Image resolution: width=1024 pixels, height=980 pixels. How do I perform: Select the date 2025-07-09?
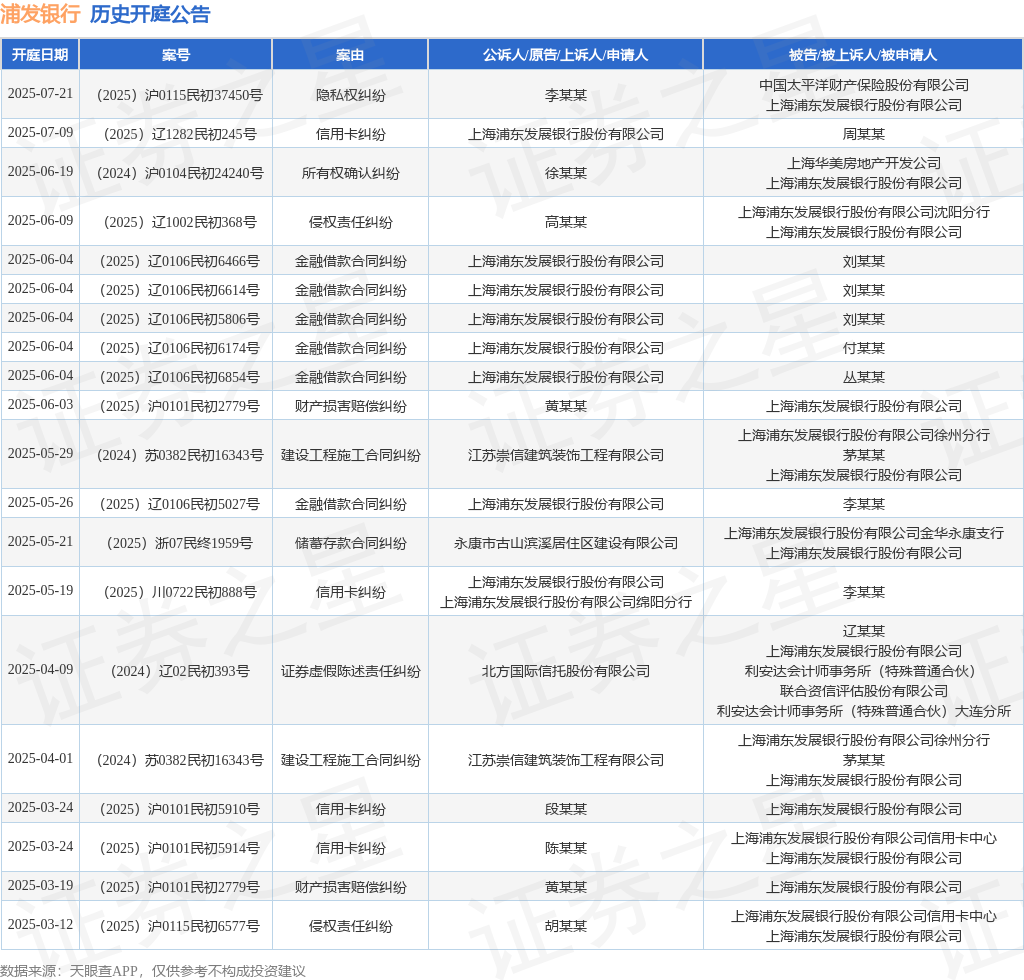[x=40, y=133]
